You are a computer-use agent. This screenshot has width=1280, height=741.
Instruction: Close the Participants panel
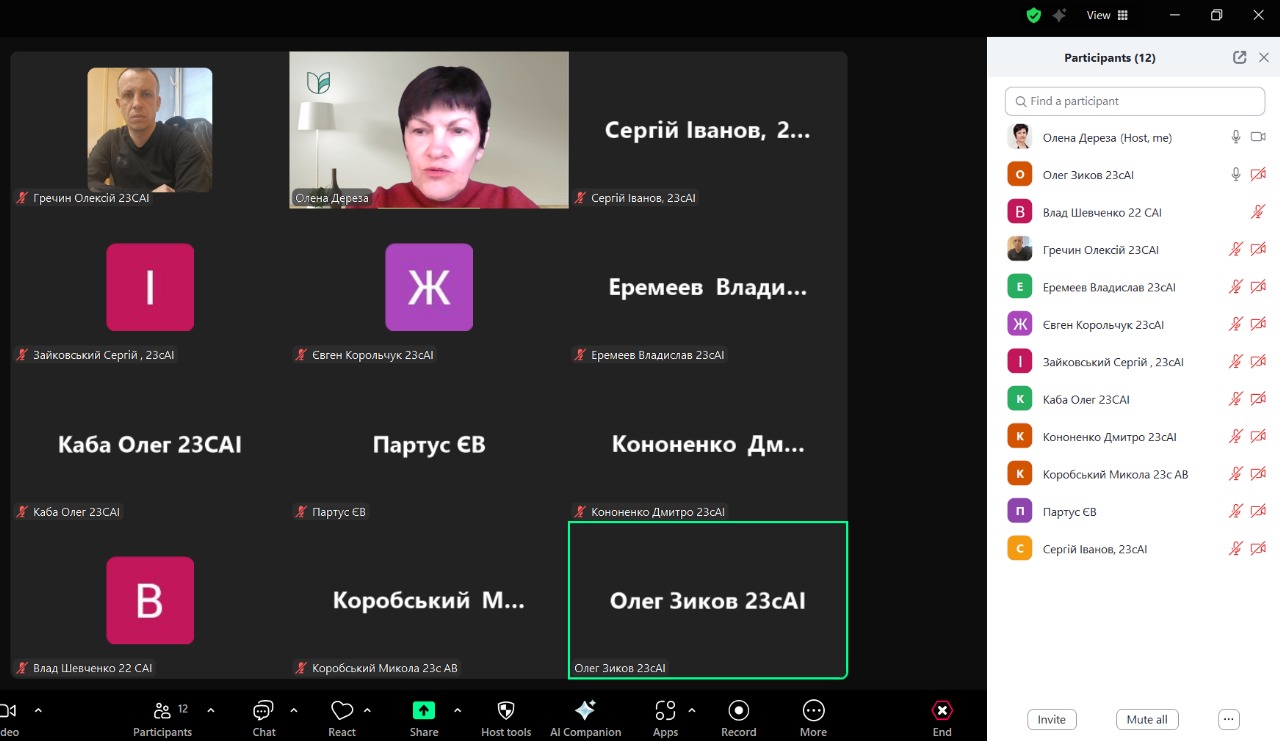pyautogui.click(x=1264, y=58)
